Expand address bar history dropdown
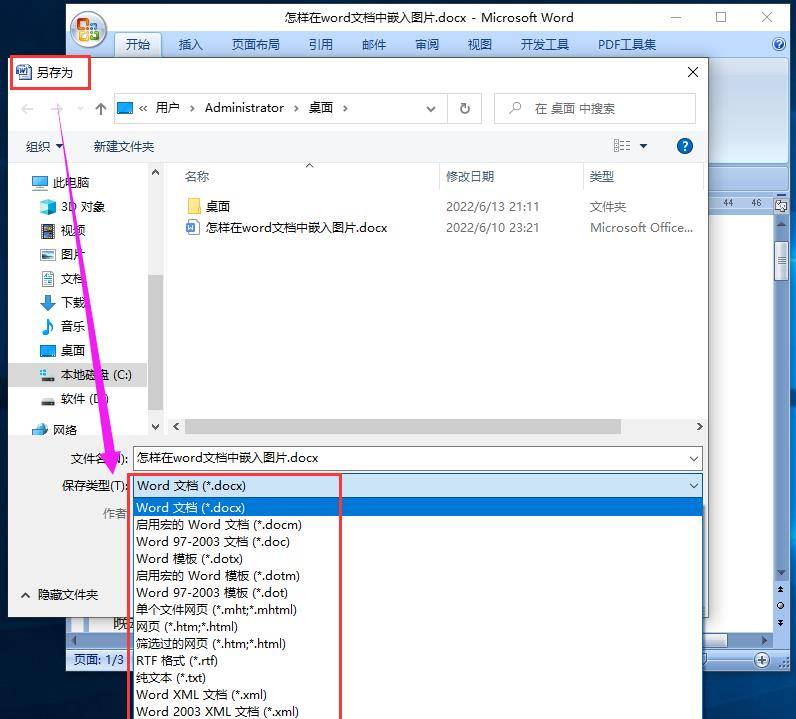 [x=430, y=109]
